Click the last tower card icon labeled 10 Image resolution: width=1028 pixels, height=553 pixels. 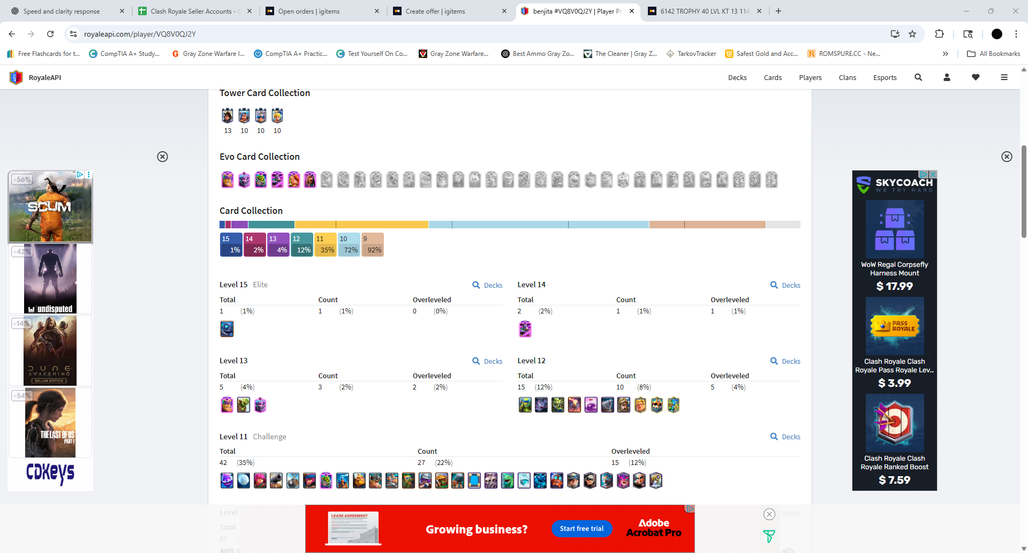click(x=277, y=116)
